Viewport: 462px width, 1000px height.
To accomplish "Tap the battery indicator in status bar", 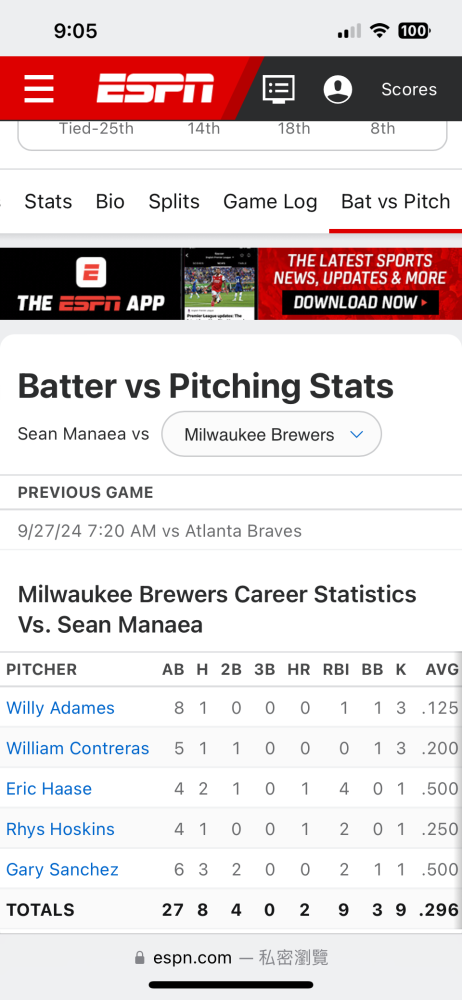I will point(414,31).
